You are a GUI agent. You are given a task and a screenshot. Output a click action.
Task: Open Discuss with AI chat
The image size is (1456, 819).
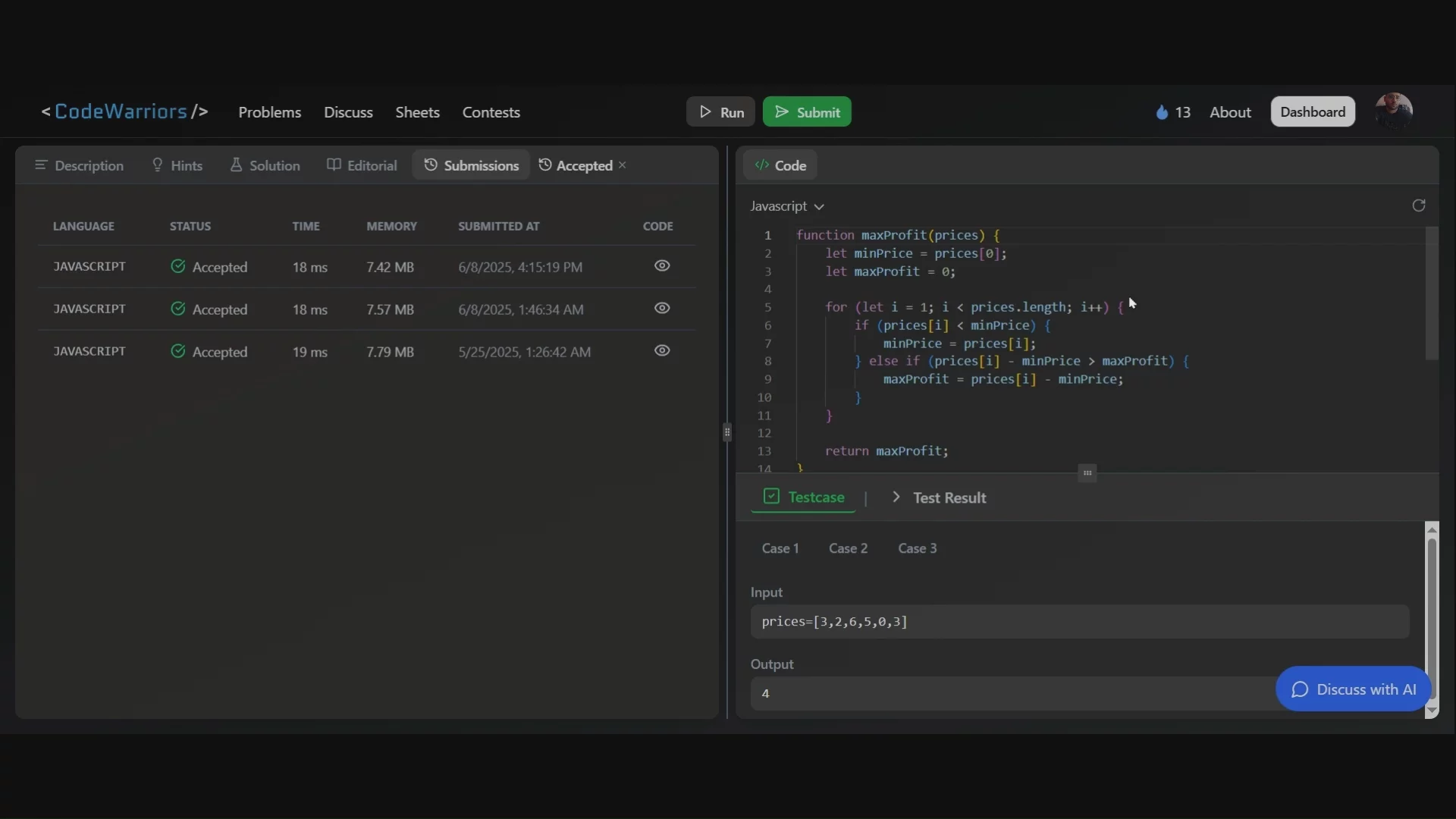click(1353, 689)
